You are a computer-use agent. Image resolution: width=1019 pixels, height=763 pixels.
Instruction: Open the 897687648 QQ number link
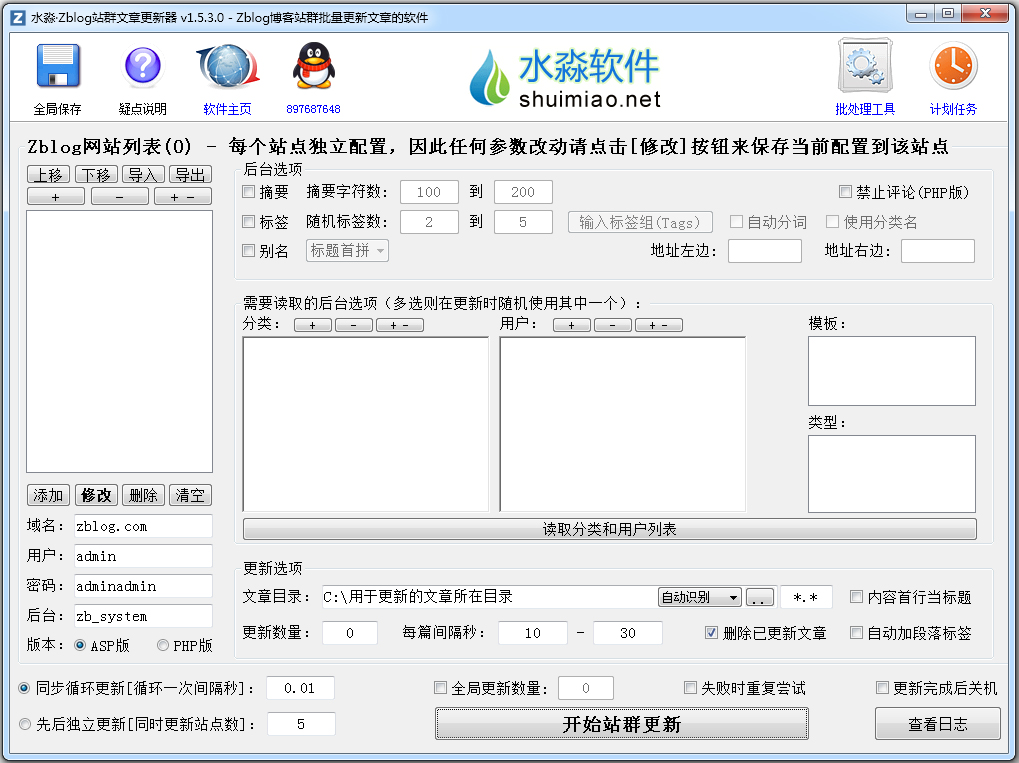click(313, 109)
